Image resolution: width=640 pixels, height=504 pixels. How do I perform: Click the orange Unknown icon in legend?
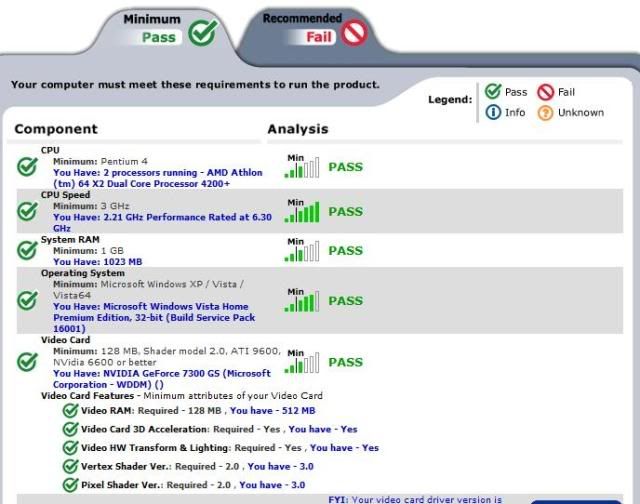[x=546, y=113]
